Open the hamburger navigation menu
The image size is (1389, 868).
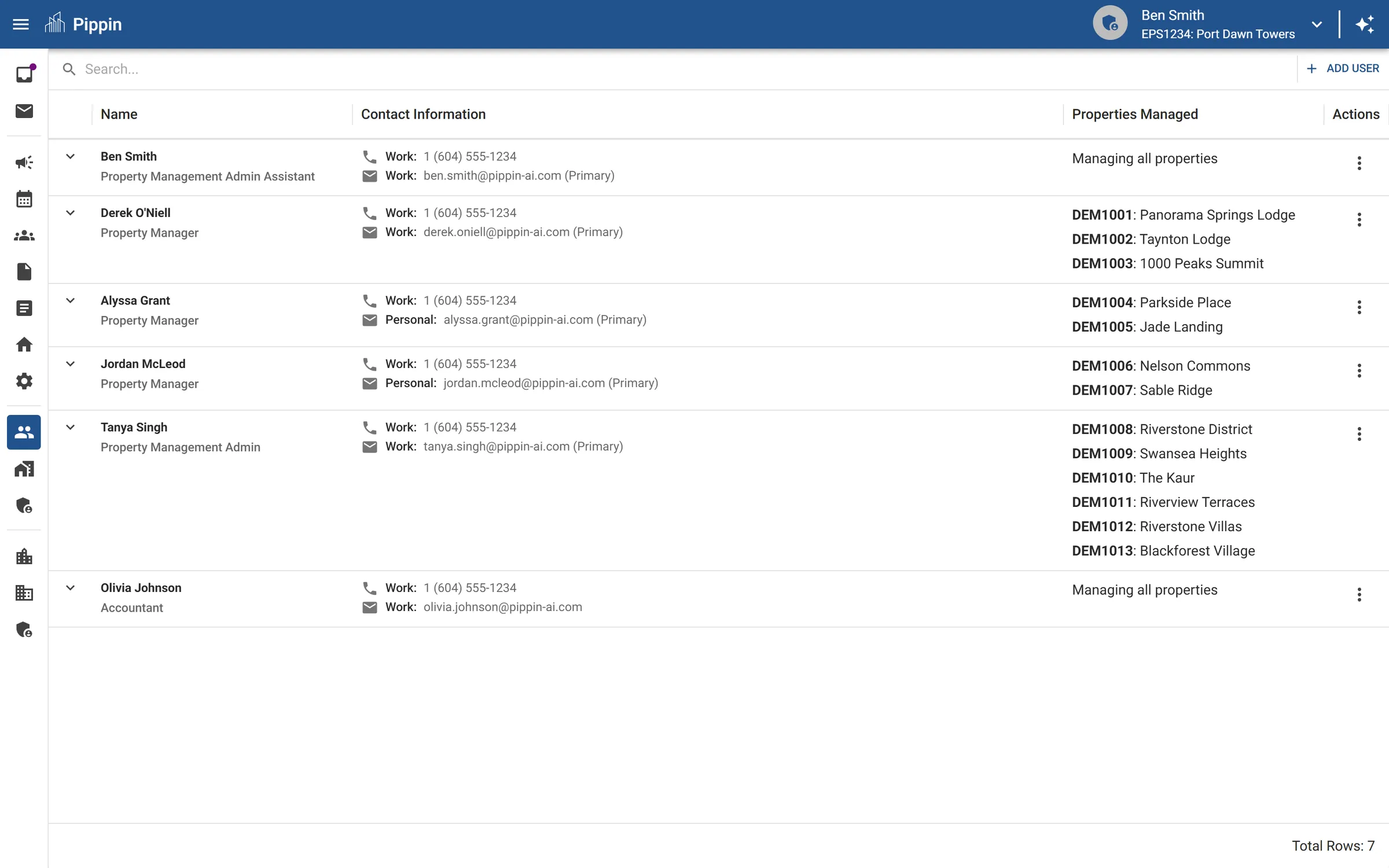coord(20,24)
